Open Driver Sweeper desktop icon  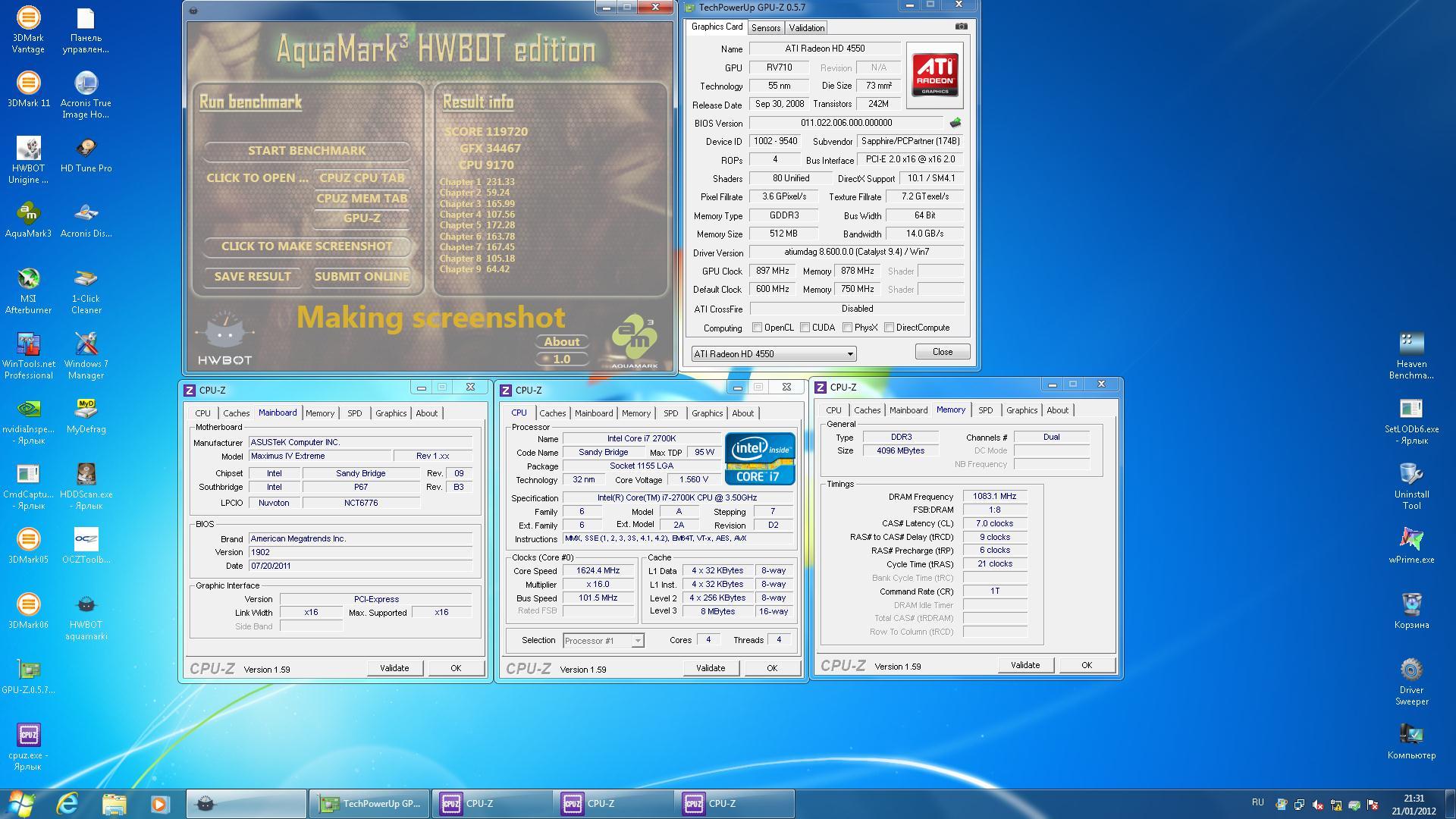point(1411,682)
